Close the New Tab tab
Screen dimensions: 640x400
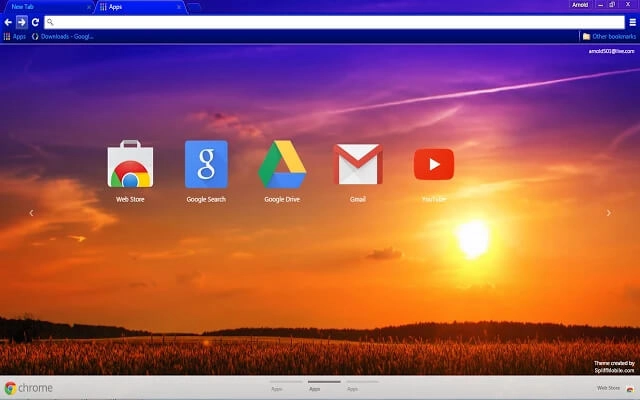pos(89,7)
